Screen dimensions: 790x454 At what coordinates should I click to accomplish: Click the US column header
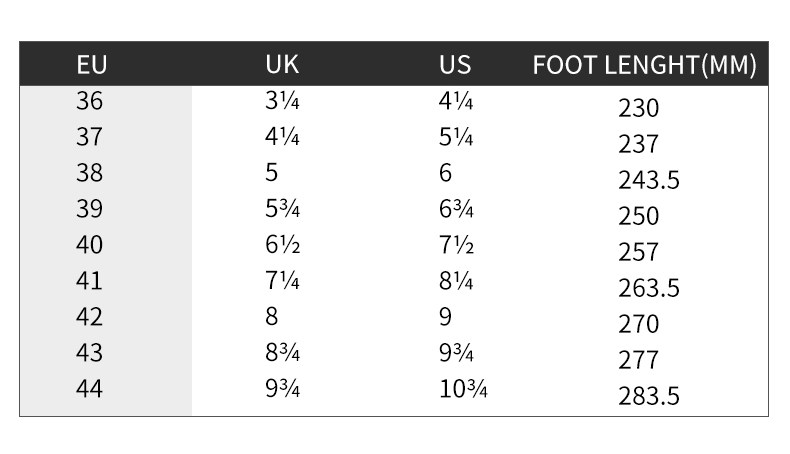point(455,66)
